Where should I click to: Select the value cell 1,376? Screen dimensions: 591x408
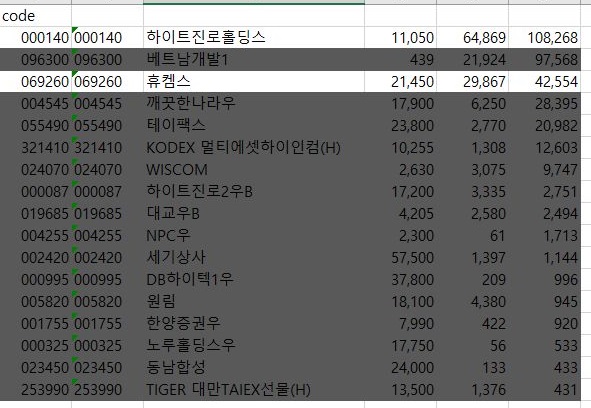[473, 389]
